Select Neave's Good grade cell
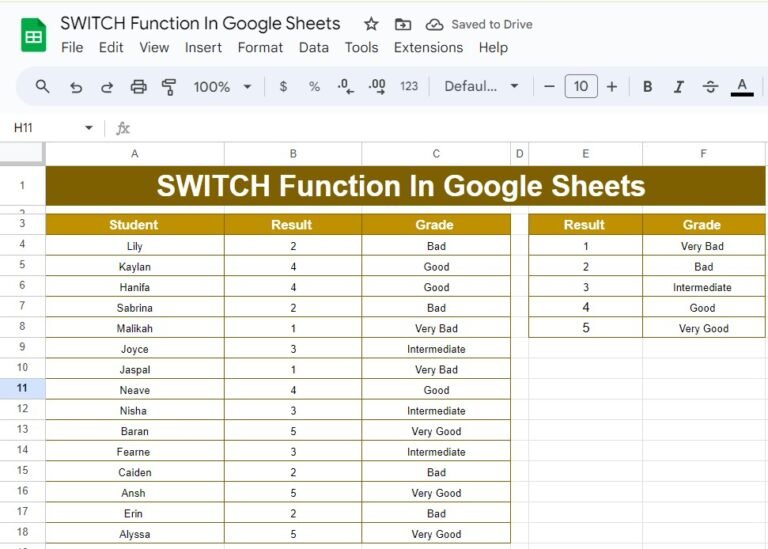768x549 pixels. click(x=436, y=390)
